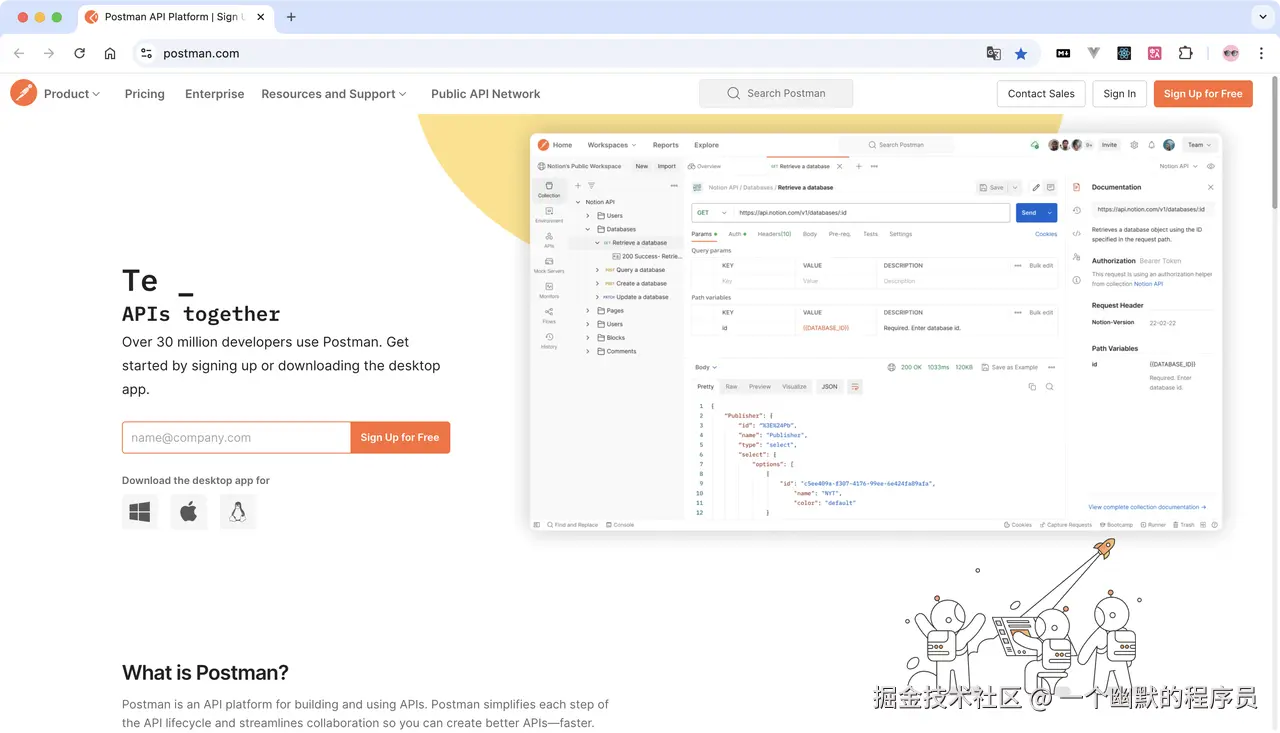Screen dimensions: 1280x733
Task: Select the Monitors sidebar icon
Action: pos(549,287)
